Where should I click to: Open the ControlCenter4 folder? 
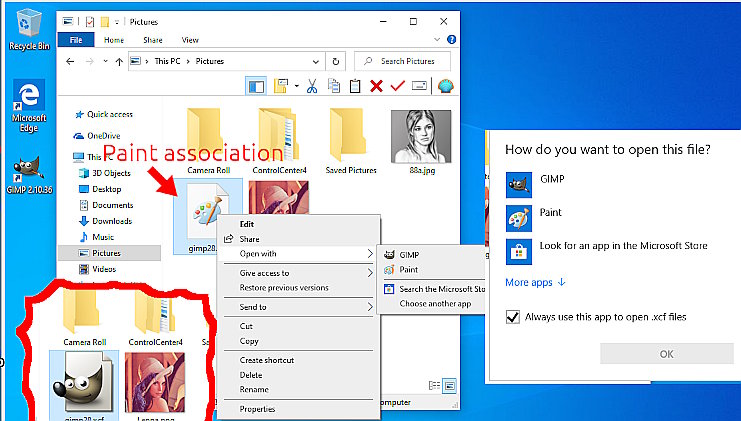click(279, 141)
